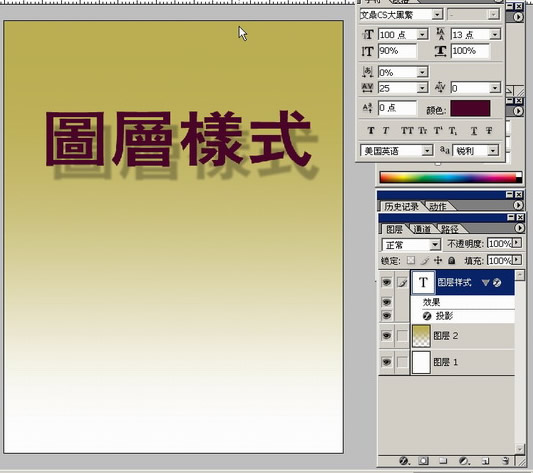Select the 图层 tab

pos(394,229)
